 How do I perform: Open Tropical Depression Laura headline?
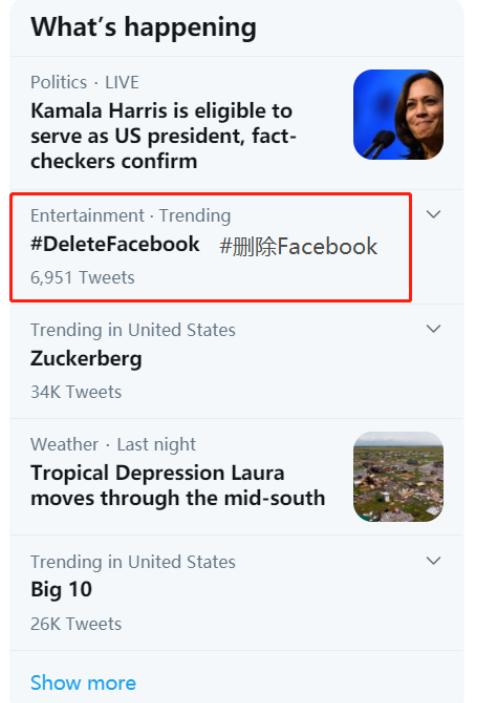click(x=178, y=486)
